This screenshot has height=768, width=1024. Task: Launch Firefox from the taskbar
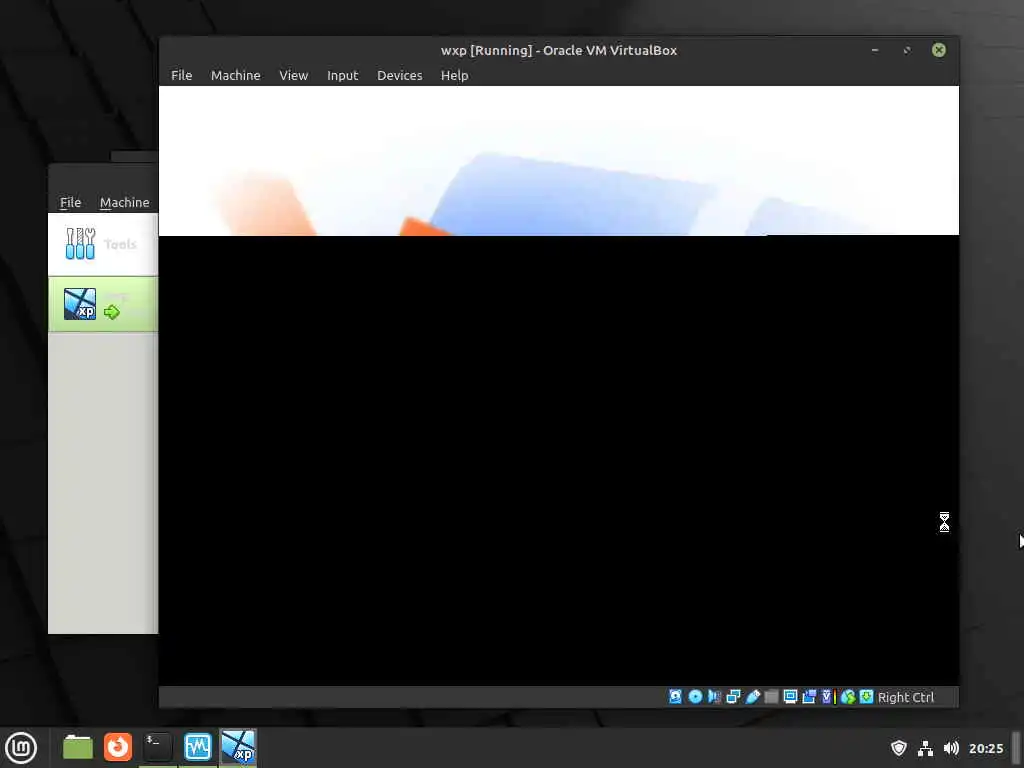(118, 747)
